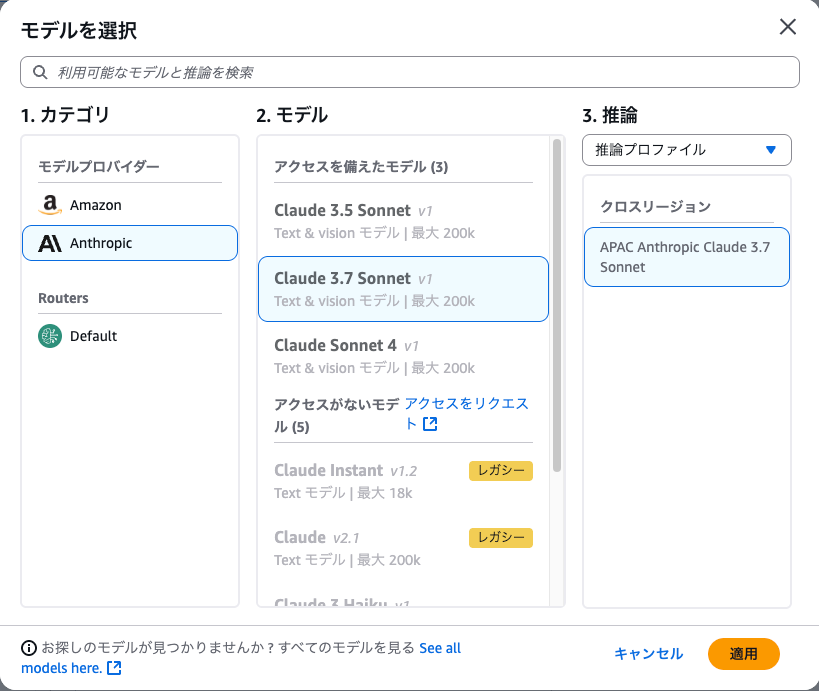The width and height of the screenshot is (819, 691).
Task: Click the Claude Instant v1.2 legacy model
Action: [403, 481]
